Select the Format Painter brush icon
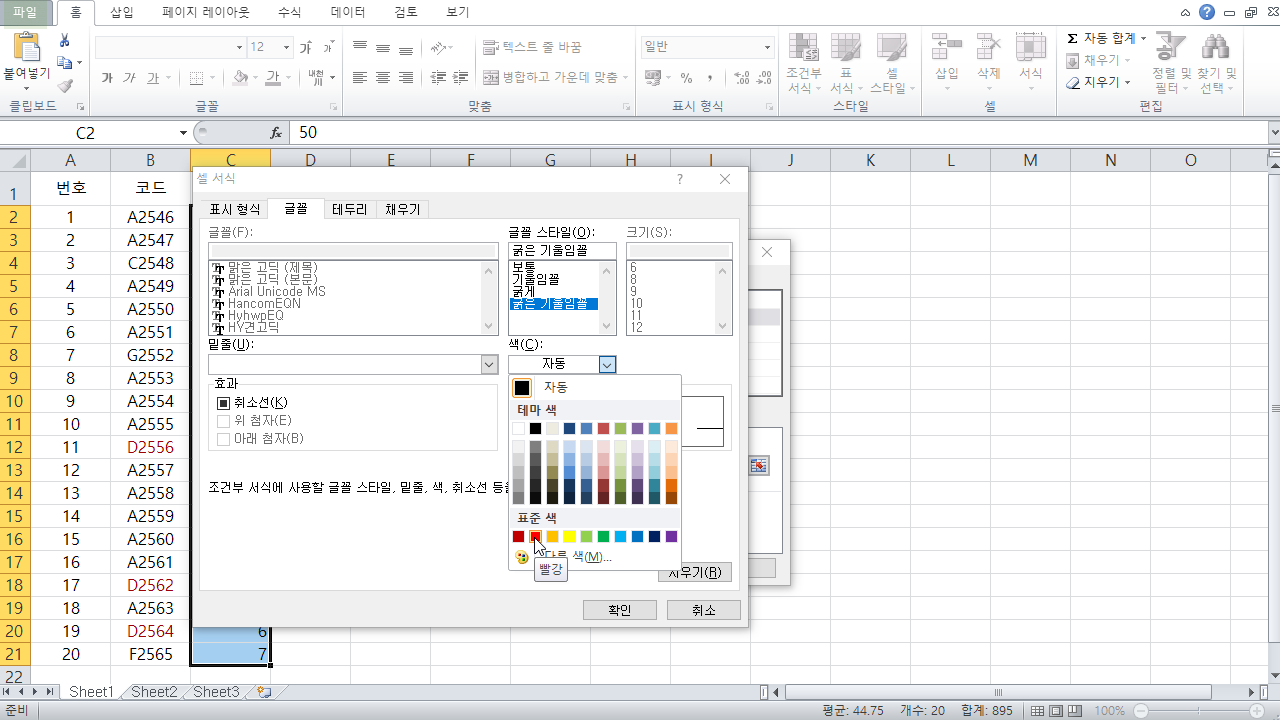 (65, 85)
